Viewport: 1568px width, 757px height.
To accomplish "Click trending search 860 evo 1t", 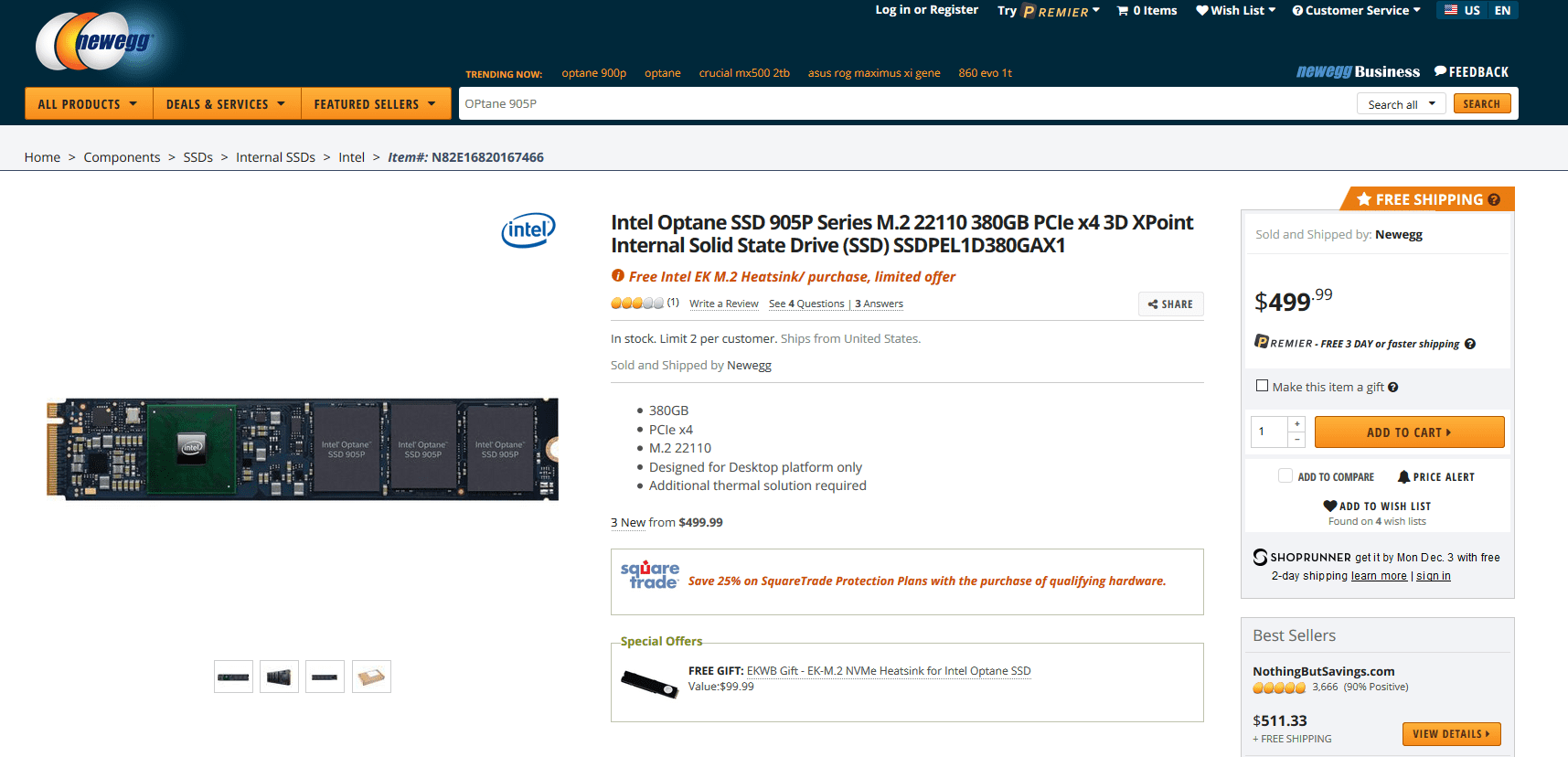I will click(x=986, y=73).
